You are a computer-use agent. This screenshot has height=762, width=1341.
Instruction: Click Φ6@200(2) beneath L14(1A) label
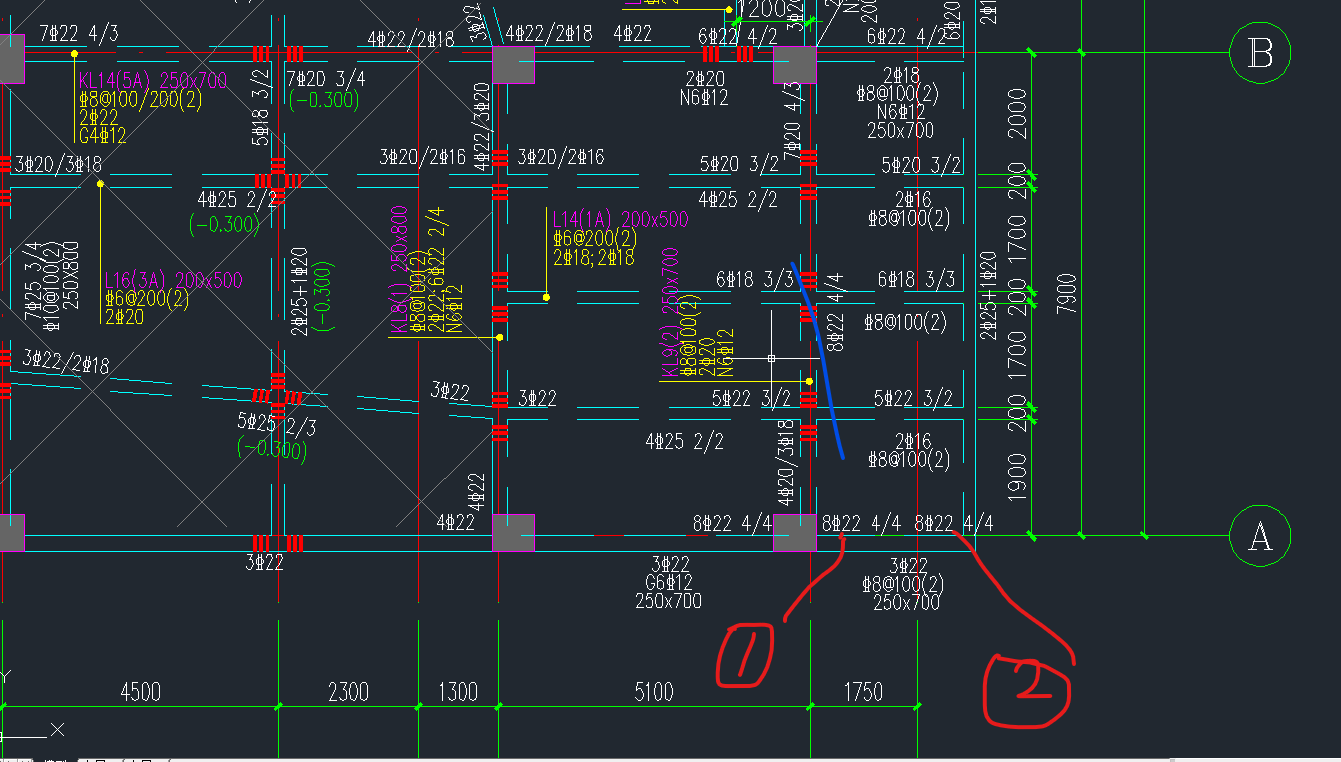coord(594,238)
